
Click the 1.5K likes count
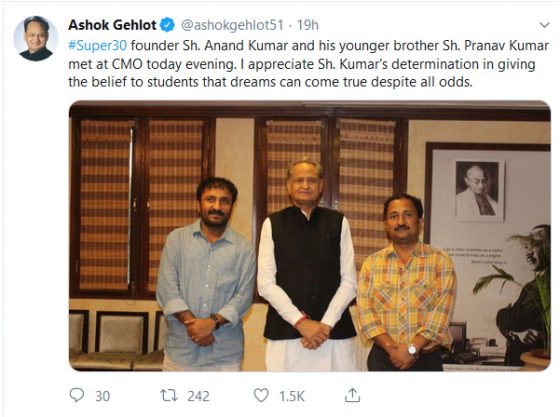tap(292, 396)
